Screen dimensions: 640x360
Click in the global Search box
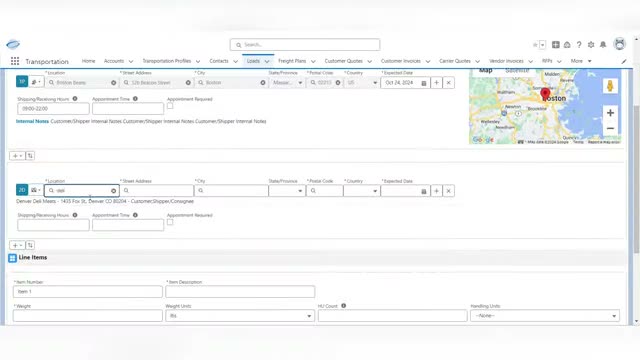[x=305, y=44]
